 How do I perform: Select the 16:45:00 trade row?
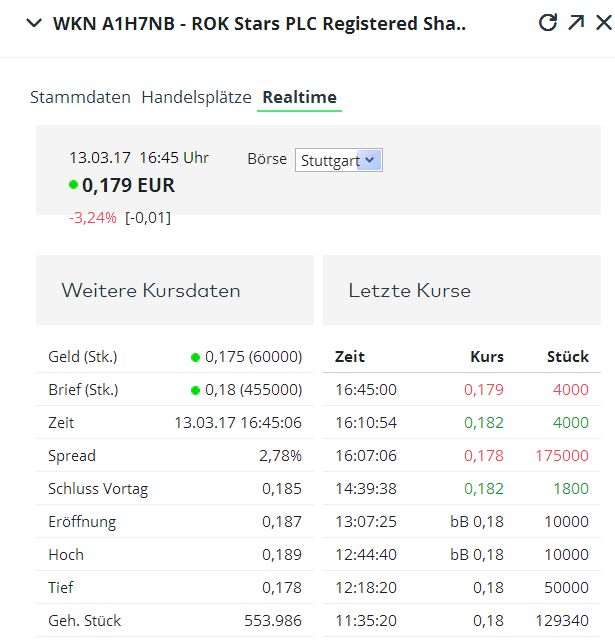tap(462, 390)
